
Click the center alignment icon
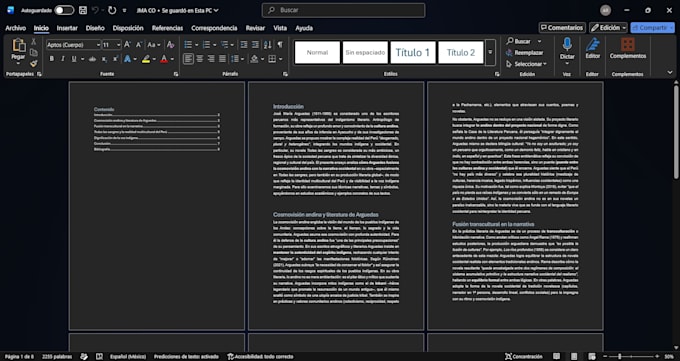click(199, 59)
